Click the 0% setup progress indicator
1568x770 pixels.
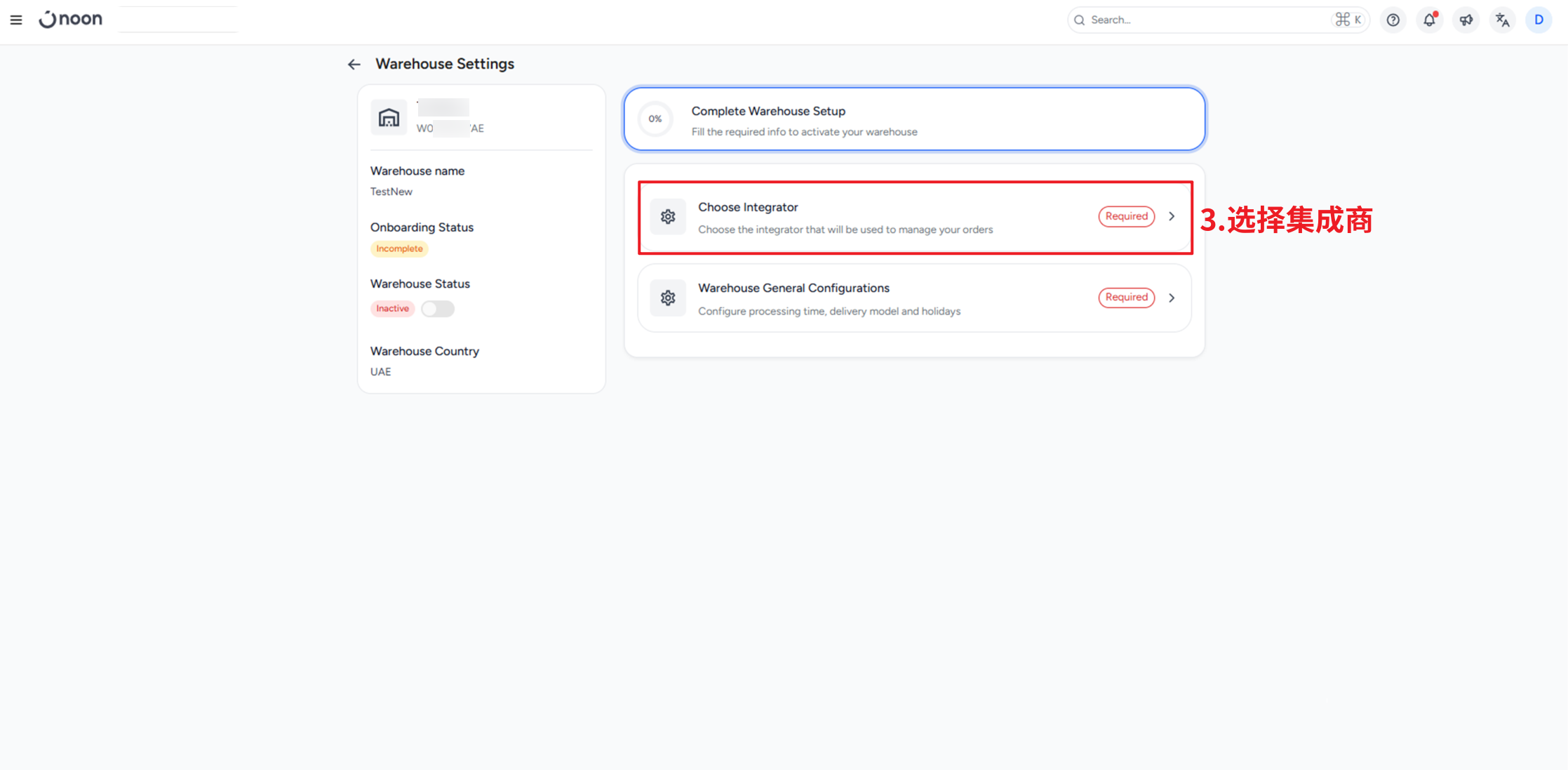pyautogui.click(x=655, y=119)
